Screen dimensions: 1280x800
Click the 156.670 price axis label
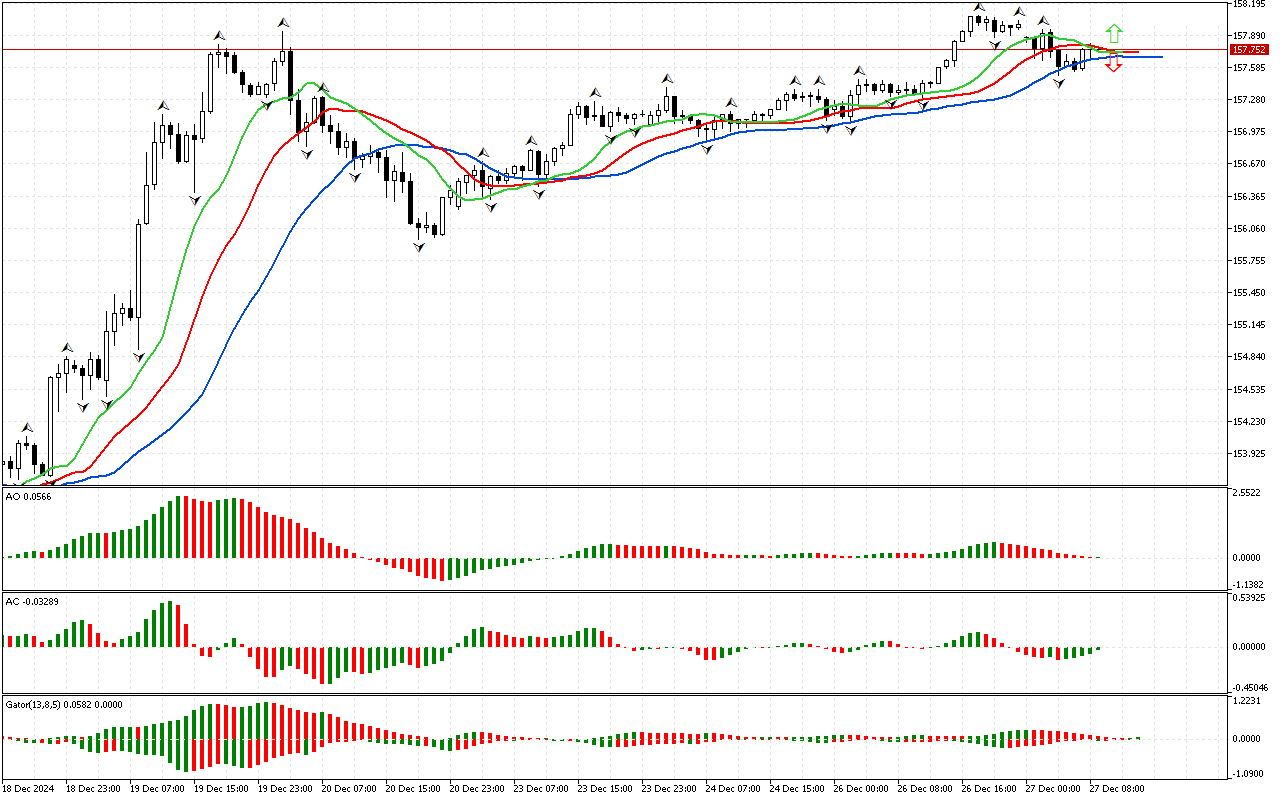1250,164
